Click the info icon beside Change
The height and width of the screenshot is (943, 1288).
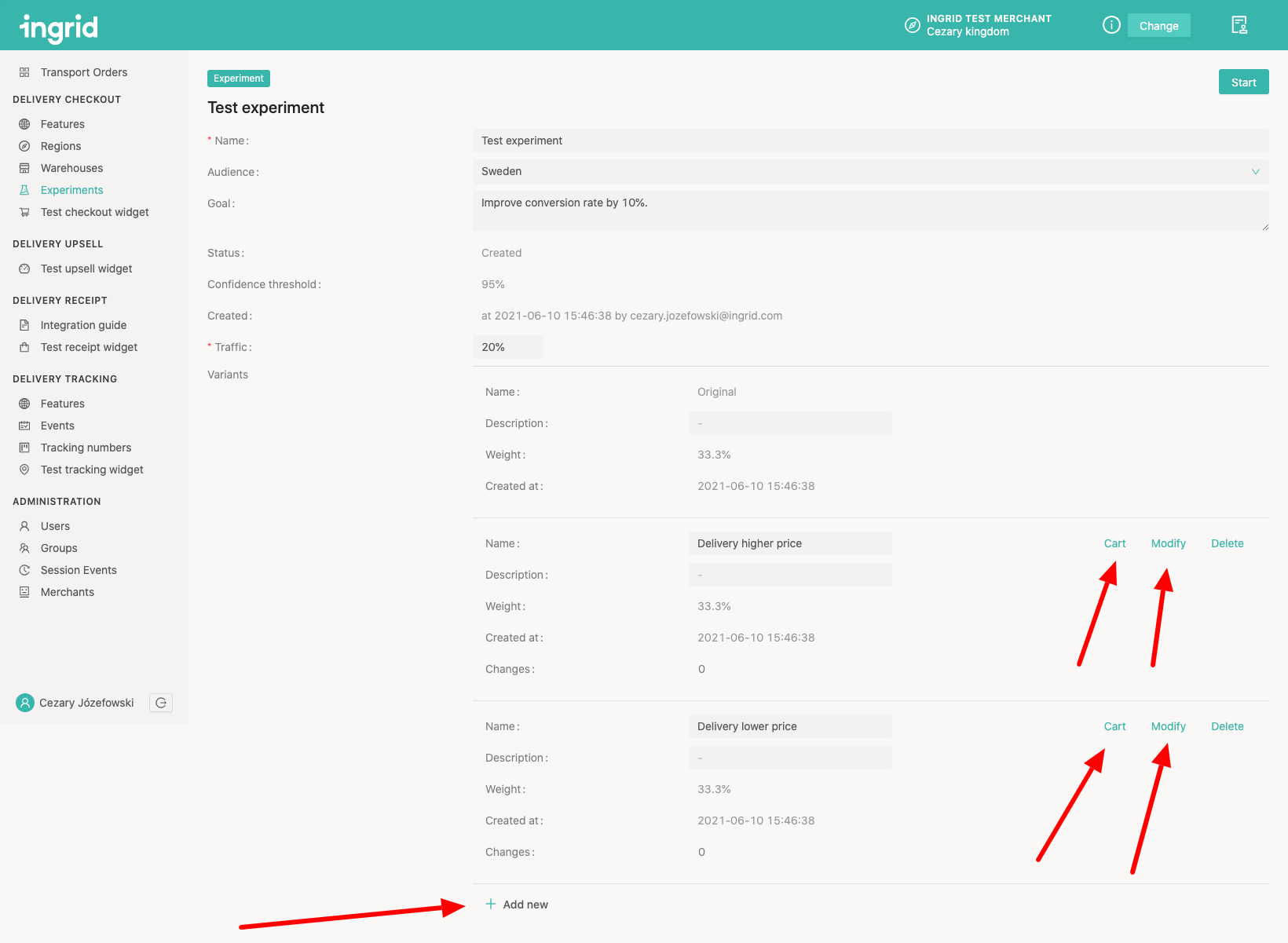point(1111,25)
